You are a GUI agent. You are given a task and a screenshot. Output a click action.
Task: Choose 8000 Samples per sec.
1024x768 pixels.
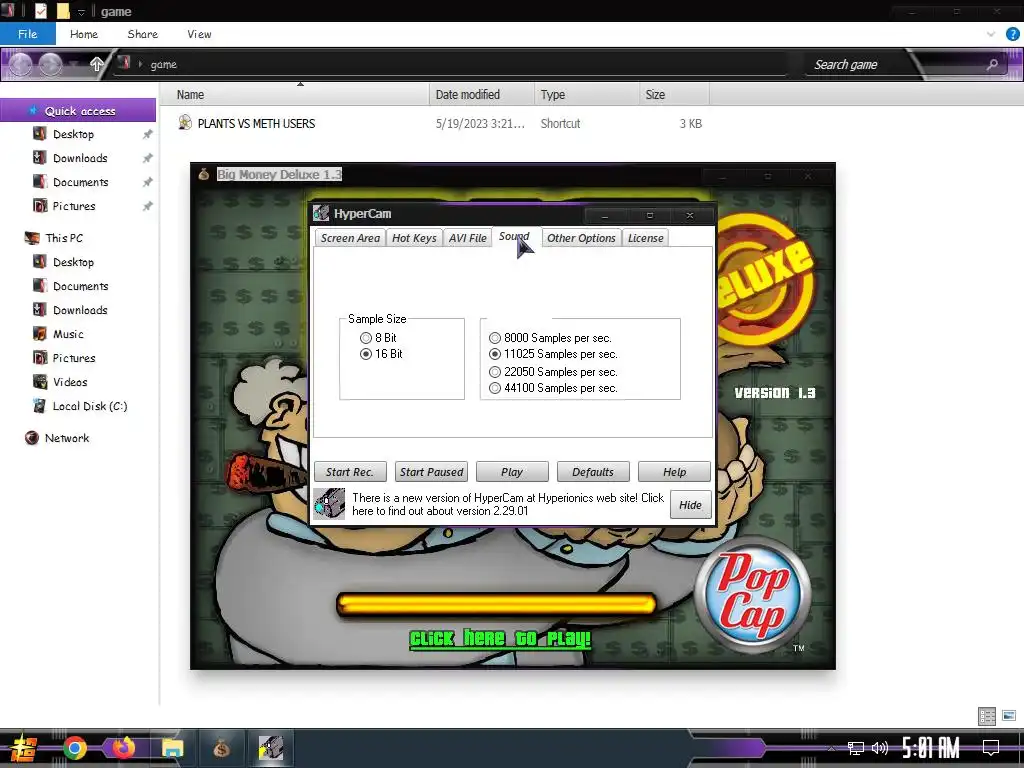(550, 338)
